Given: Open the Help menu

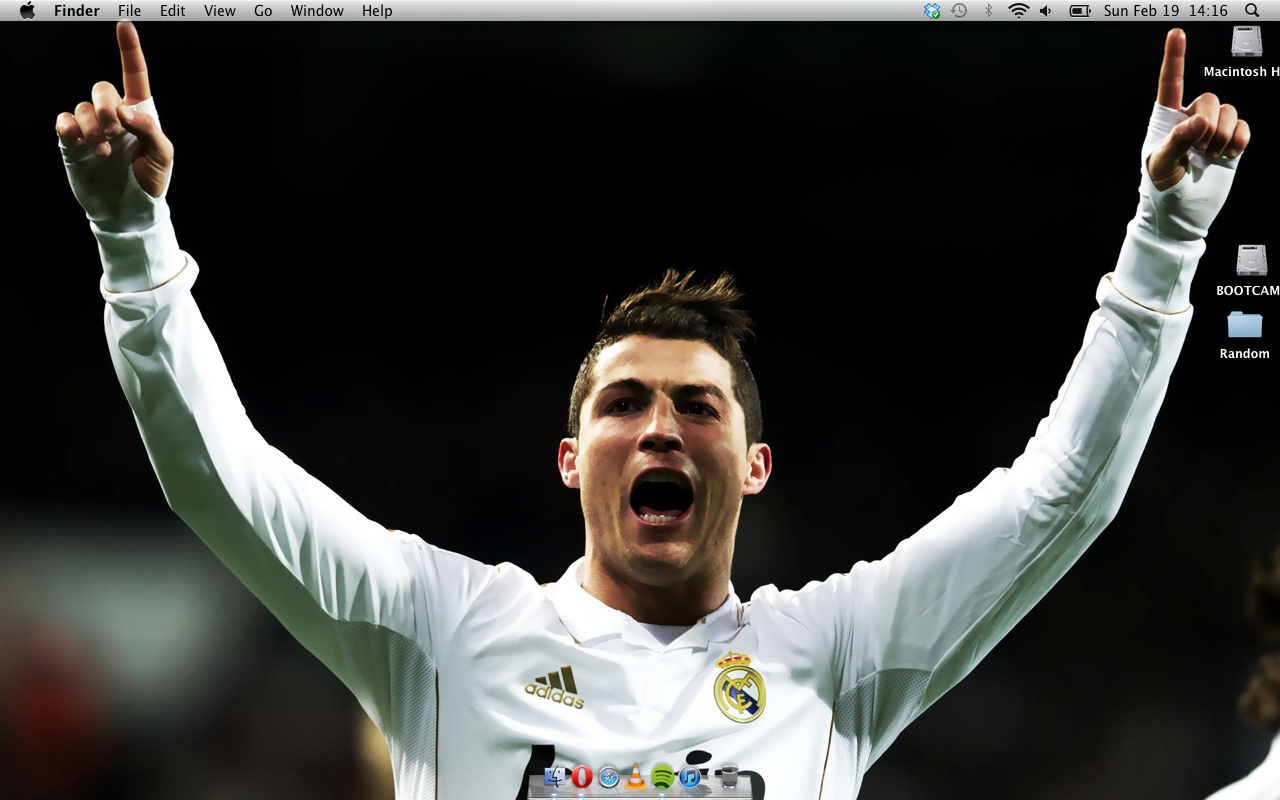Looking at the screenshot, I should [x=377, y=11].
